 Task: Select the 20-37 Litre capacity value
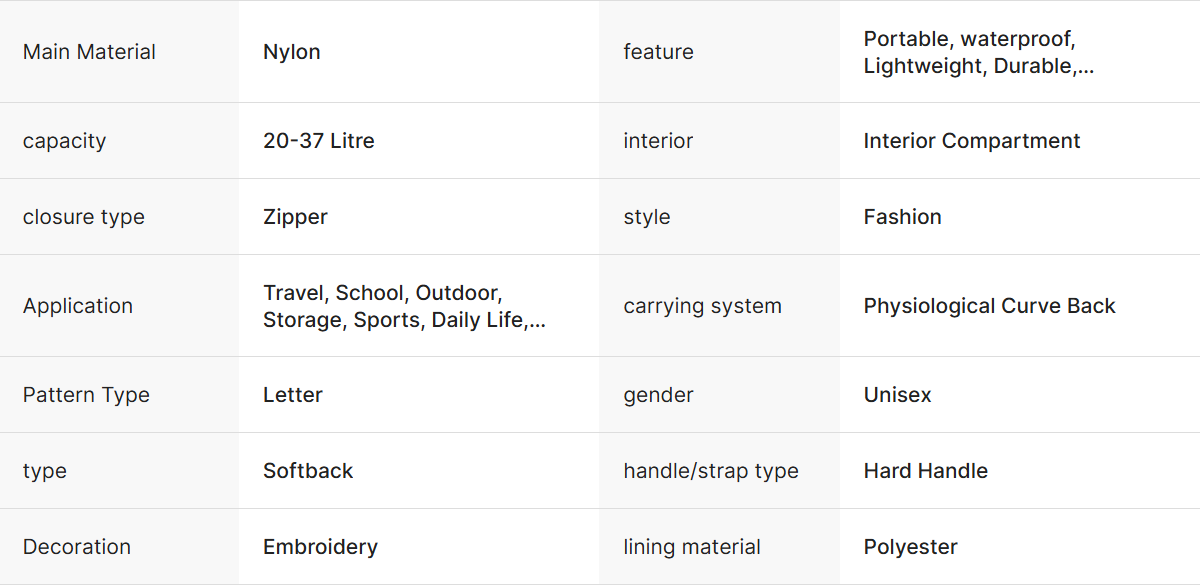coord(319,141)
